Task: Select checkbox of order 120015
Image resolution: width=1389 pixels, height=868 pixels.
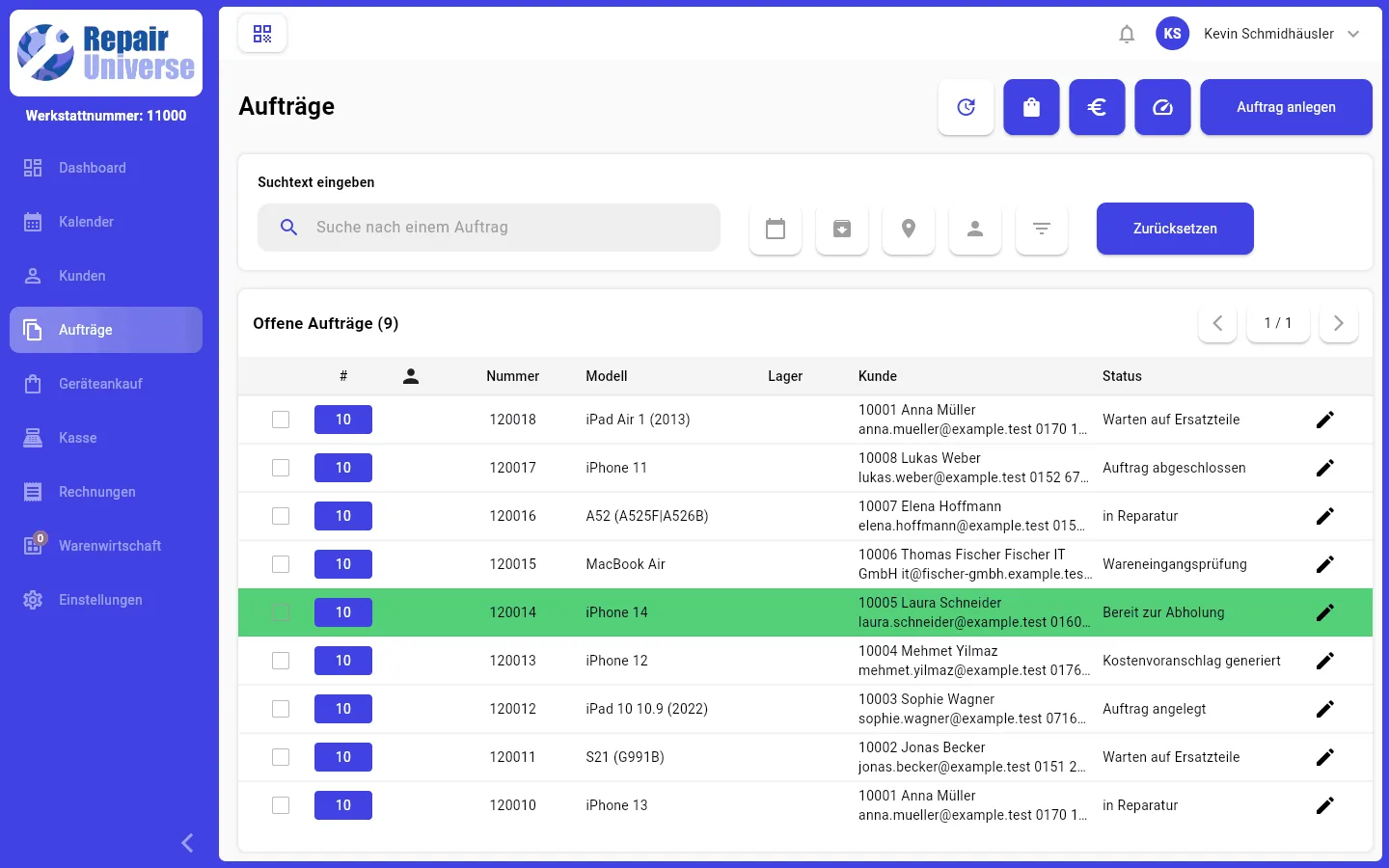Action: [x=281, y=564]
